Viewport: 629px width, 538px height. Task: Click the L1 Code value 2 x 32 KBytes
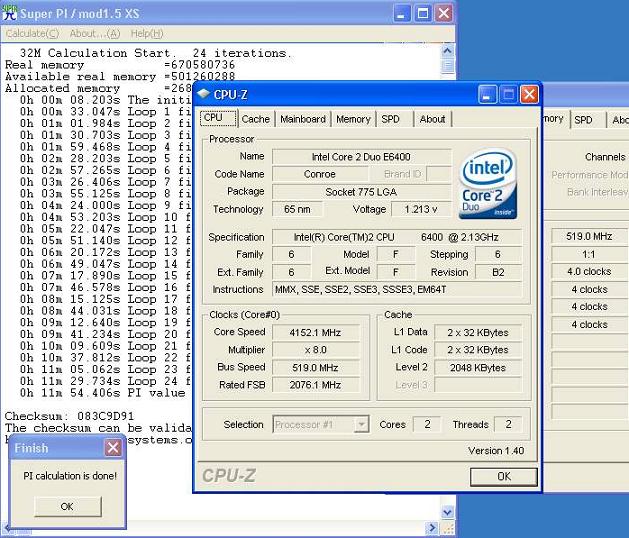point(478,350)
